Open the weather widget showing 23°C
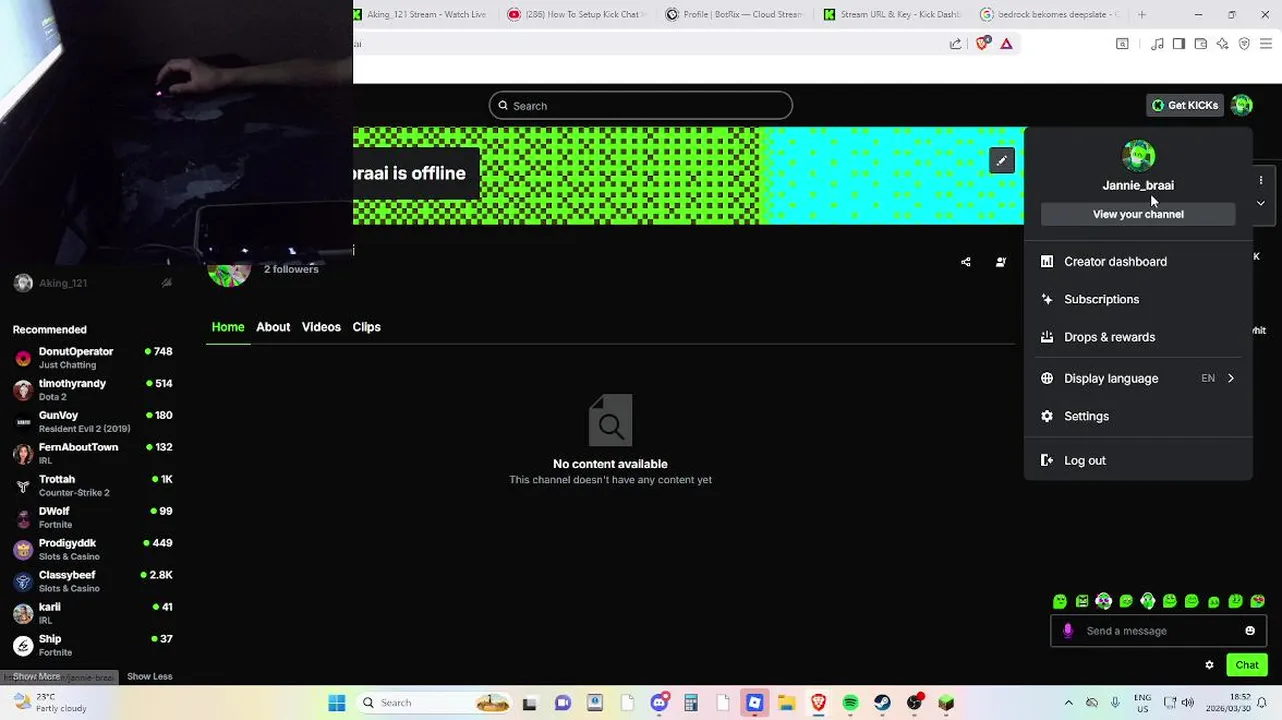Screen dimensions: 1282x720 (50, 703)
